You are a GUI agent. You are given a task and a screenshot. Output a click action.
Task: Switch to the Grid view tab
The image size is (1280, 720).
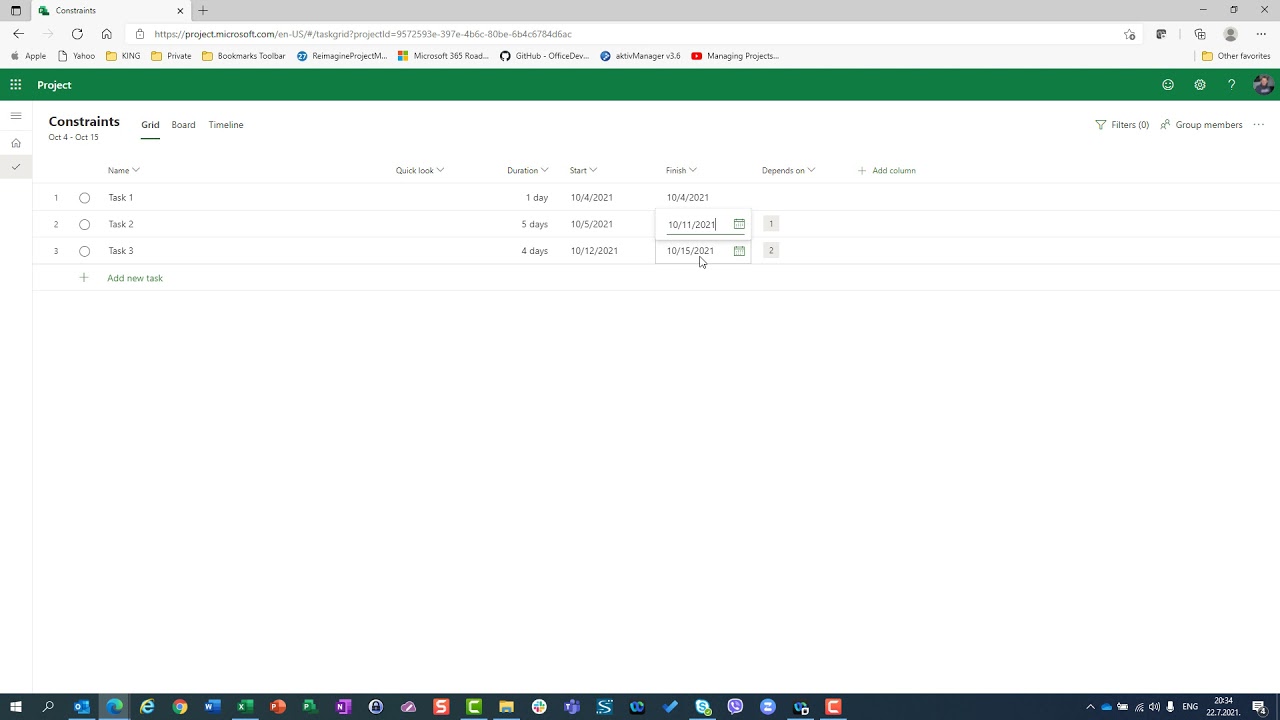(150, 125)
